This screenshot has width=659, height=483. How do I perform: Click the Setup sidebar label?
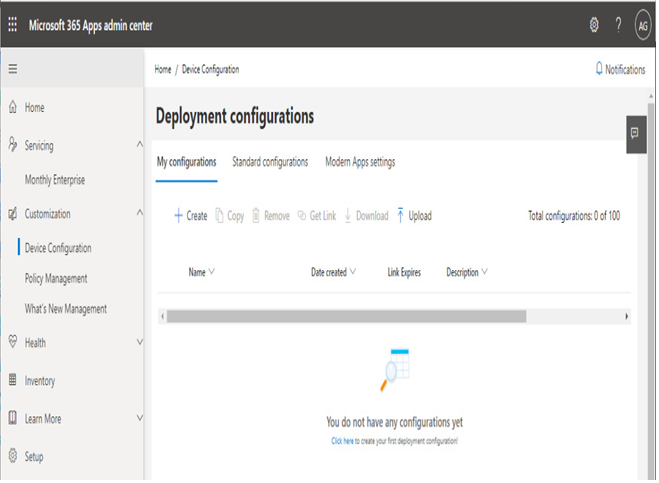click(34, 457)
